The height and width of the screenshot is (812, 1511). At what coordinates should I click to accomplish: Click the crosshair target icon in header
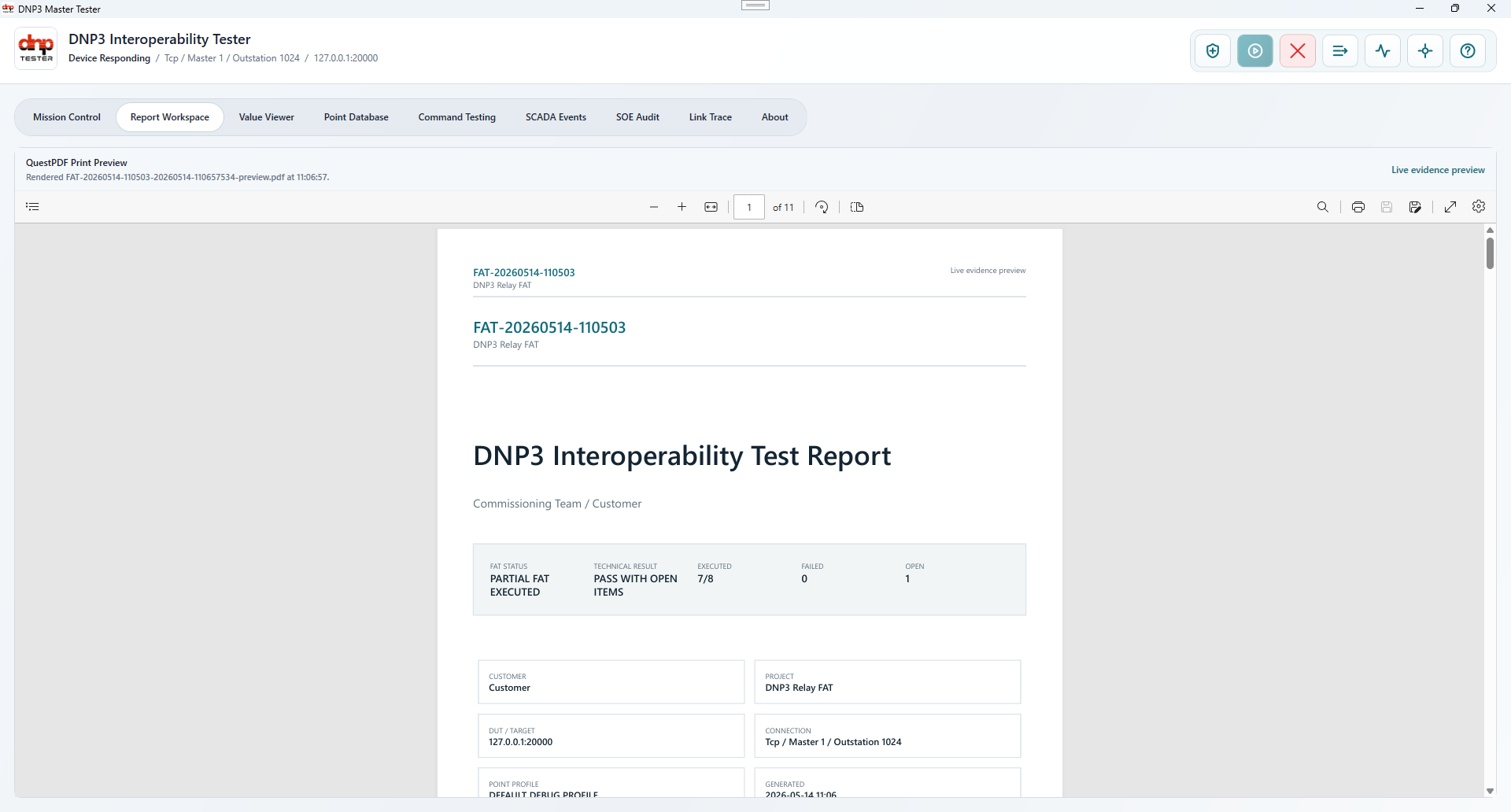tap(1425, 51)
